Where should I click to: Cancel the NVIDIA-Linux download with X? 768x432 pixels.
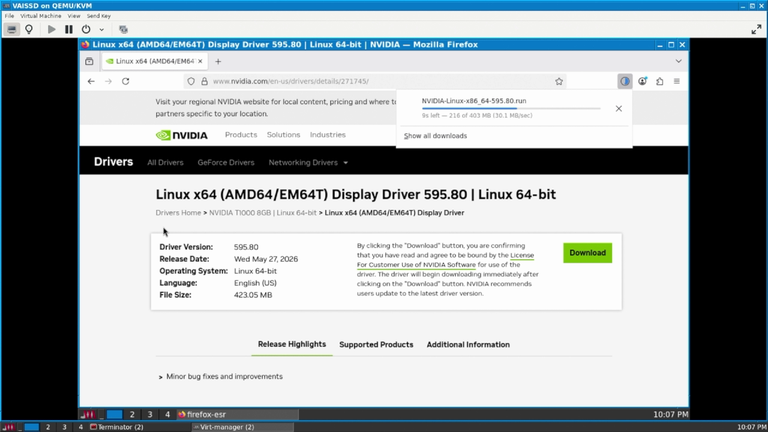pos(619,109)
